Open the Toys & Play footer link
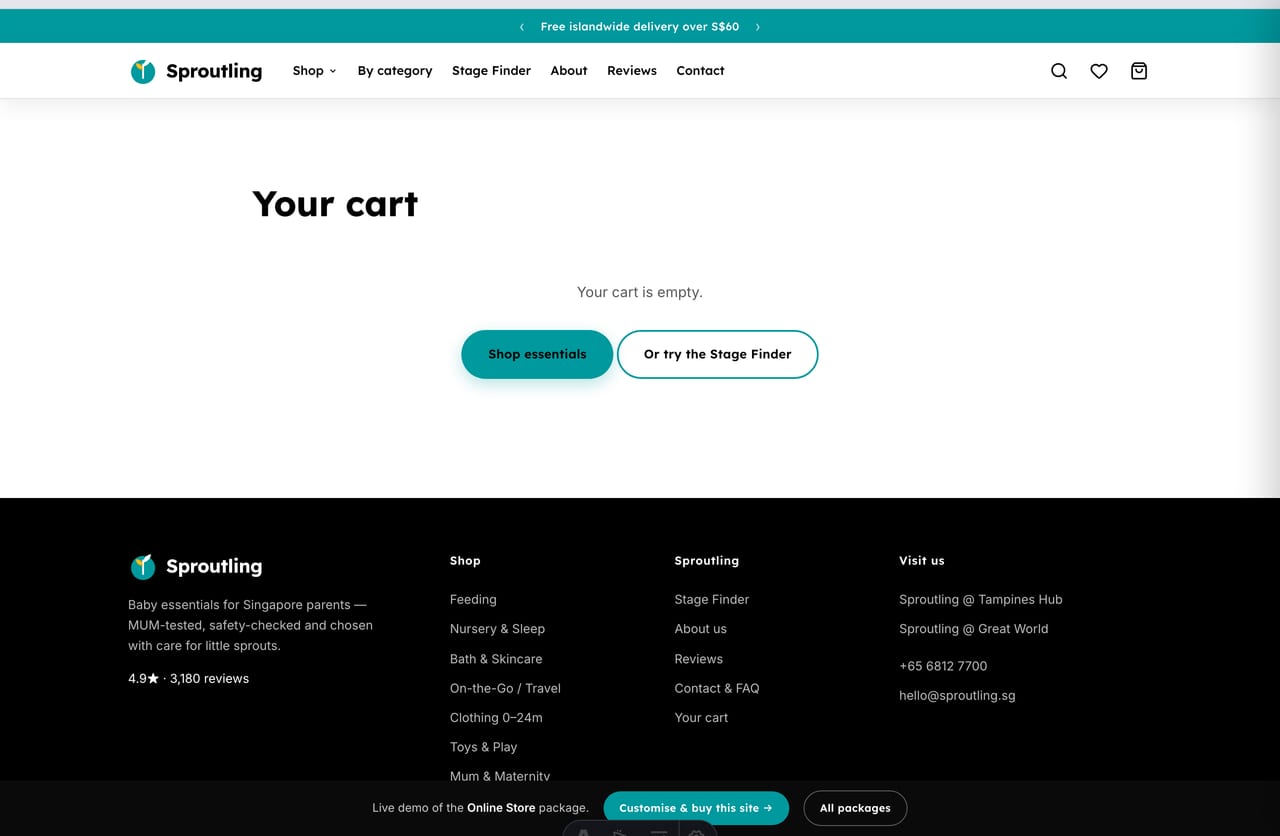Image resolution: width=1280 pixels, height=836 pixels. pyautogui.click(x=484, y=747)
